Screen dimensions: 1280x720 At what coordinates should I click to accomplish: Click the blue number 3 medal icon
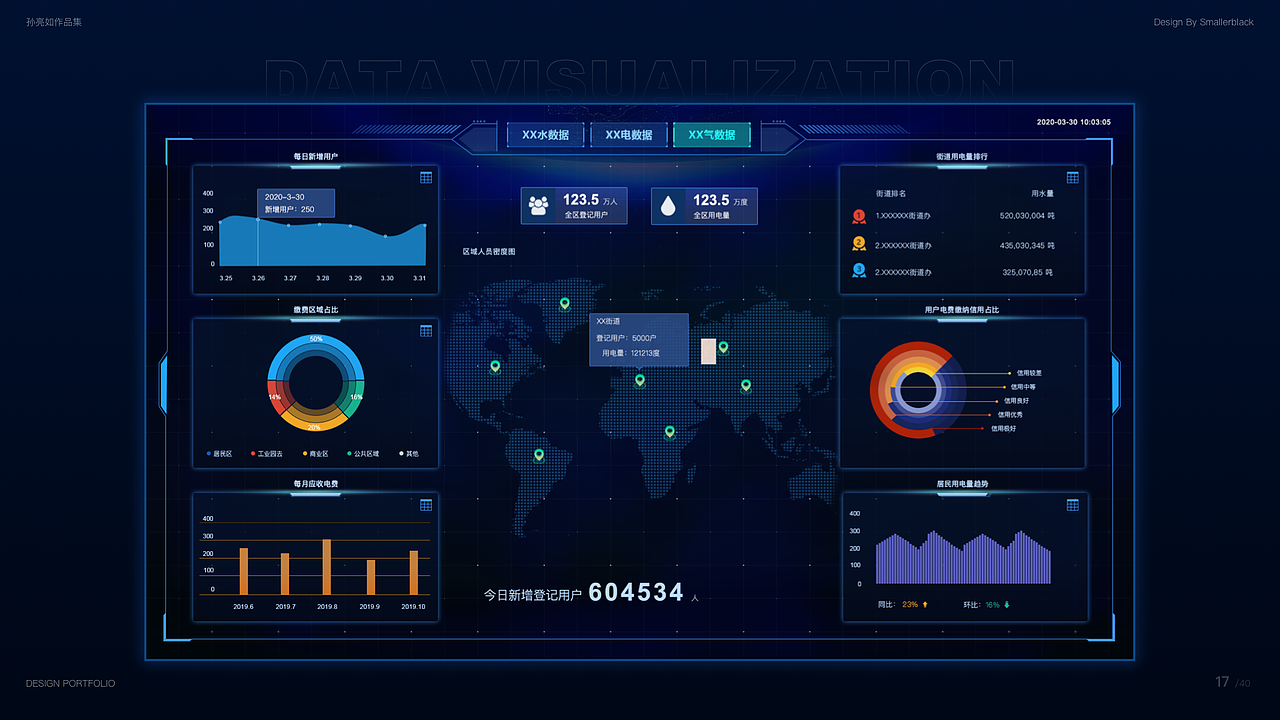coord(859,271)
